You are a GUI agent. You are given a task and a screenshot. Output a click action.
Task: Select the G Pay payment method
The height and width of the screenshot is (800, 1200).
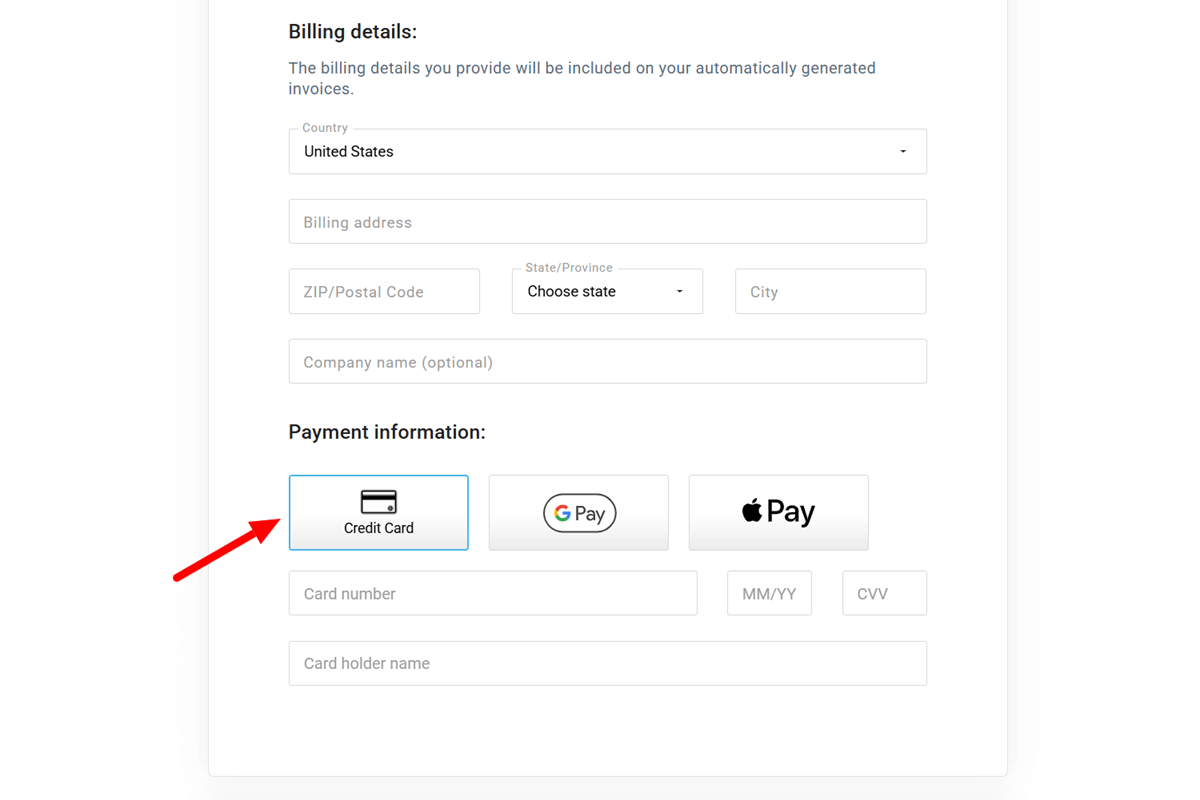click(x=578, y=512)
